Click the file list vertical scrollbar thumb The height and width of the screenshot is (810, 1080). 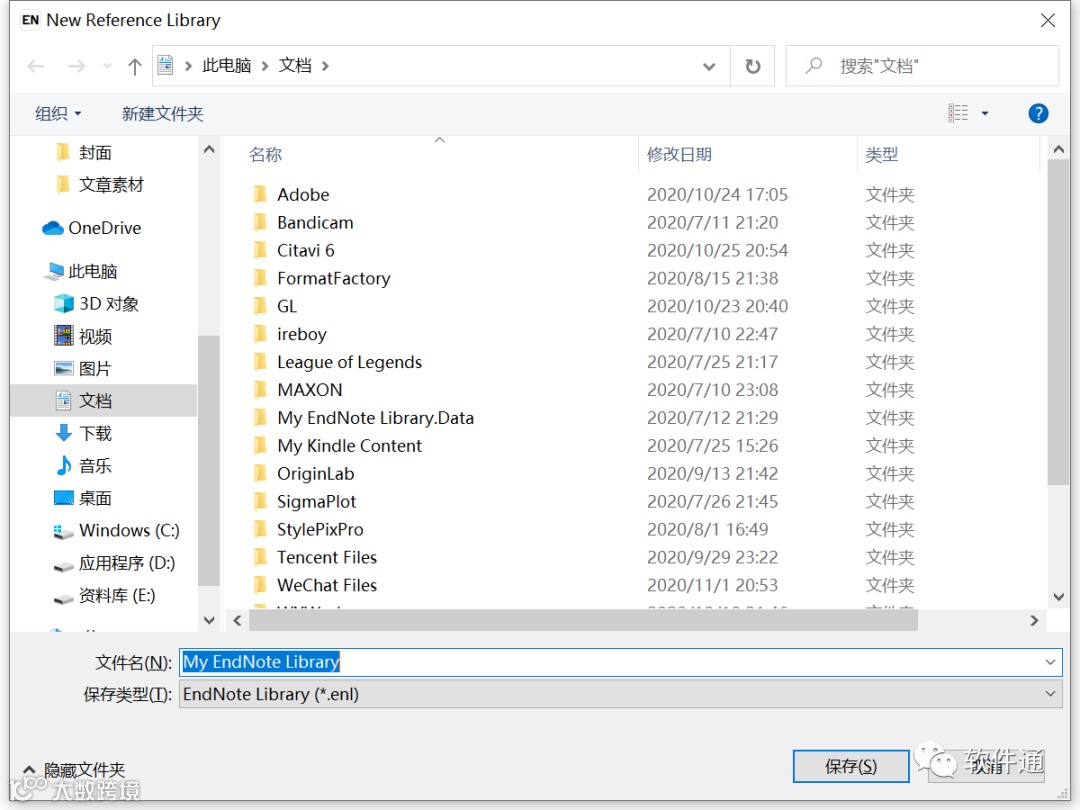[1059, 322]
